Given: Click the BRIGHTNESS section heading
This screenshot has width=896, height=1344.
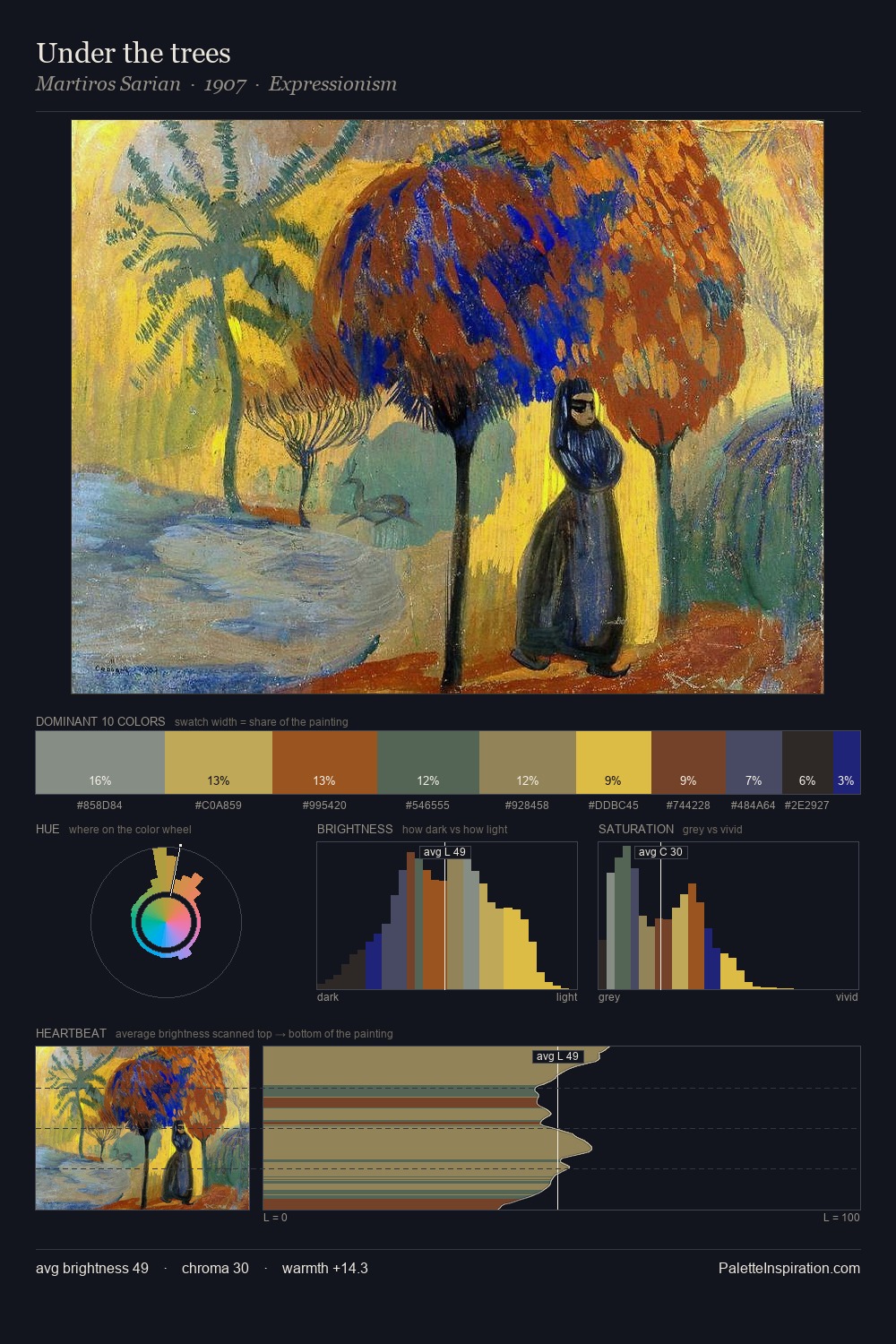Looking at the screenshot, I should click(355, 829).
